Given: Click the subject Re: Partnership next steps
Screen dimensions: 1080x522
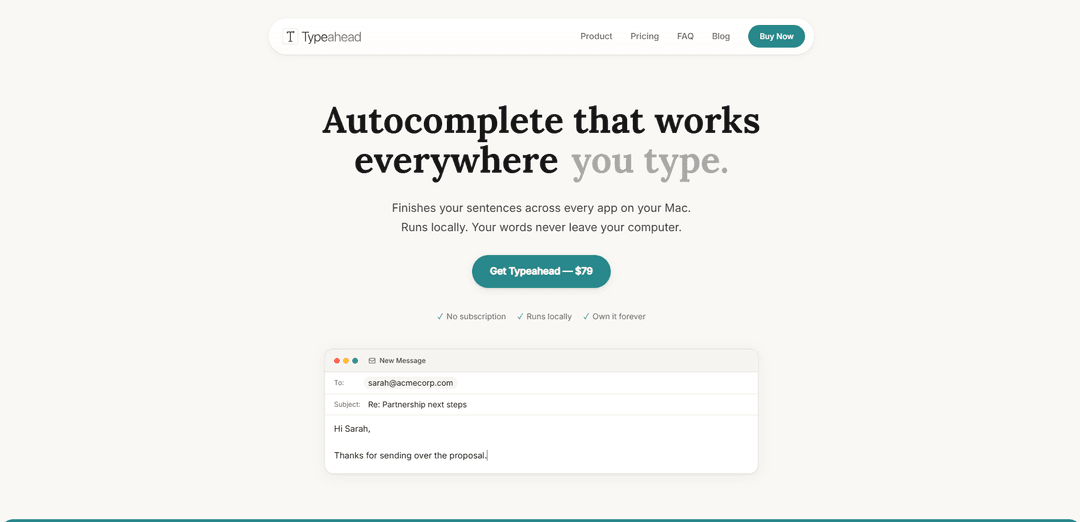Looking at the screenshot, I should (417, 405).
